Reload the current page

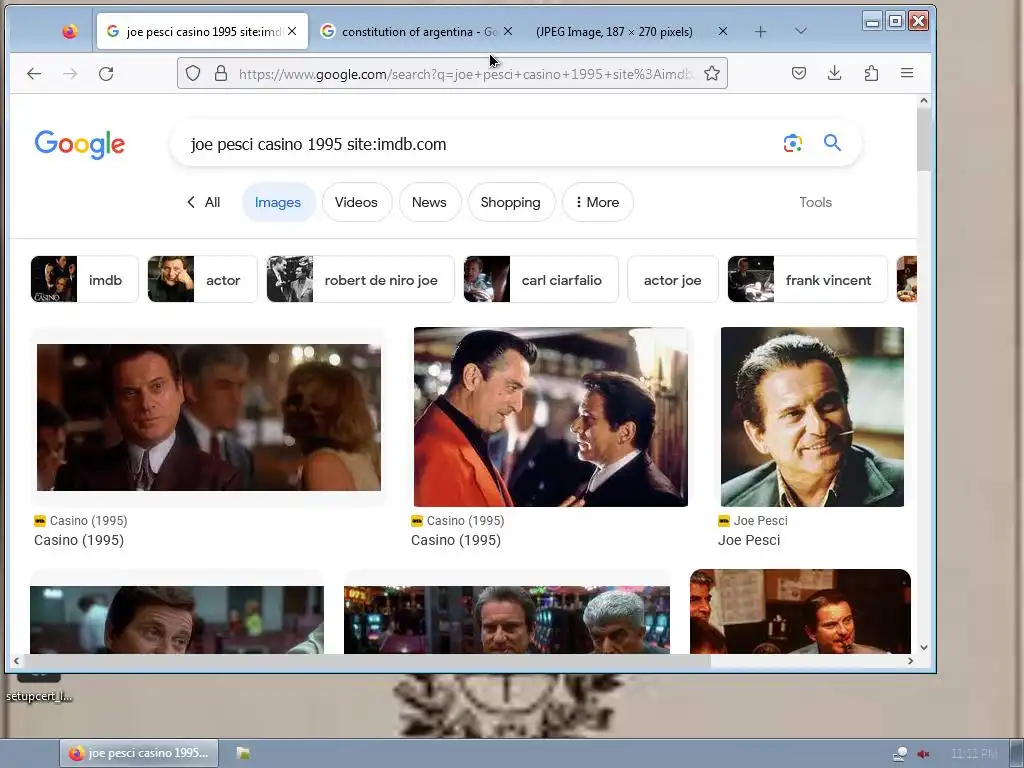click(106, 74)
